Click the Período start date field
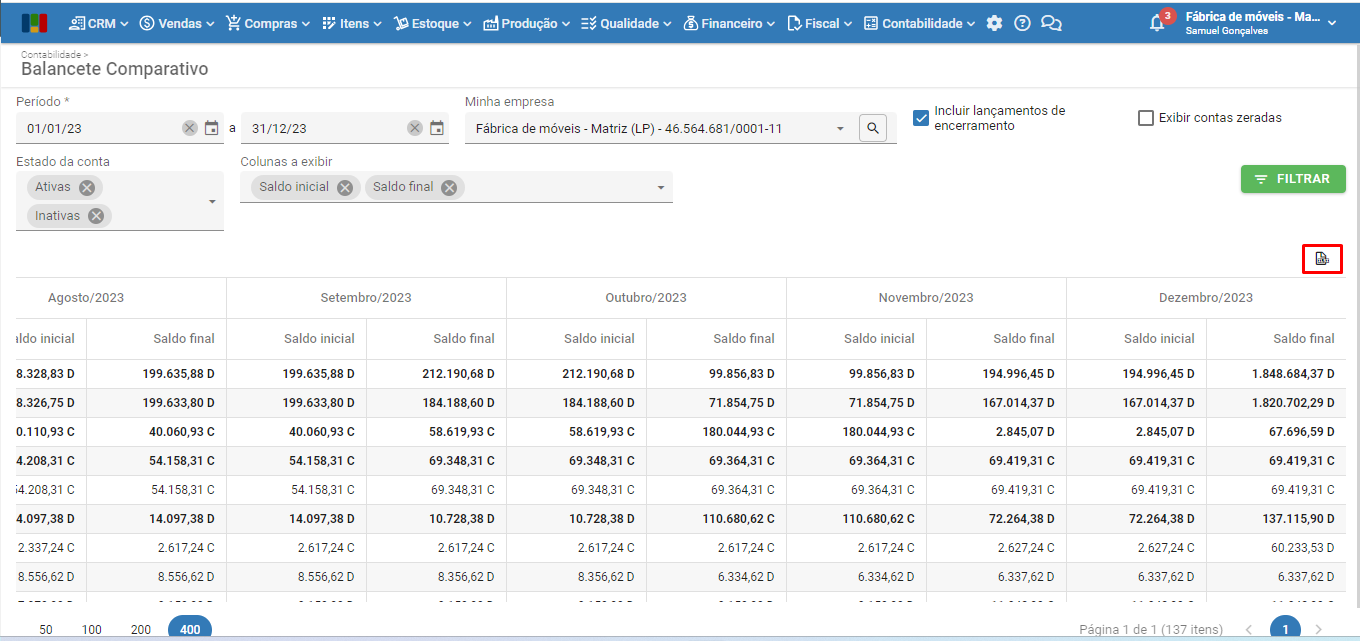This screenshot has width=1360, height=641. pos(100,128)
